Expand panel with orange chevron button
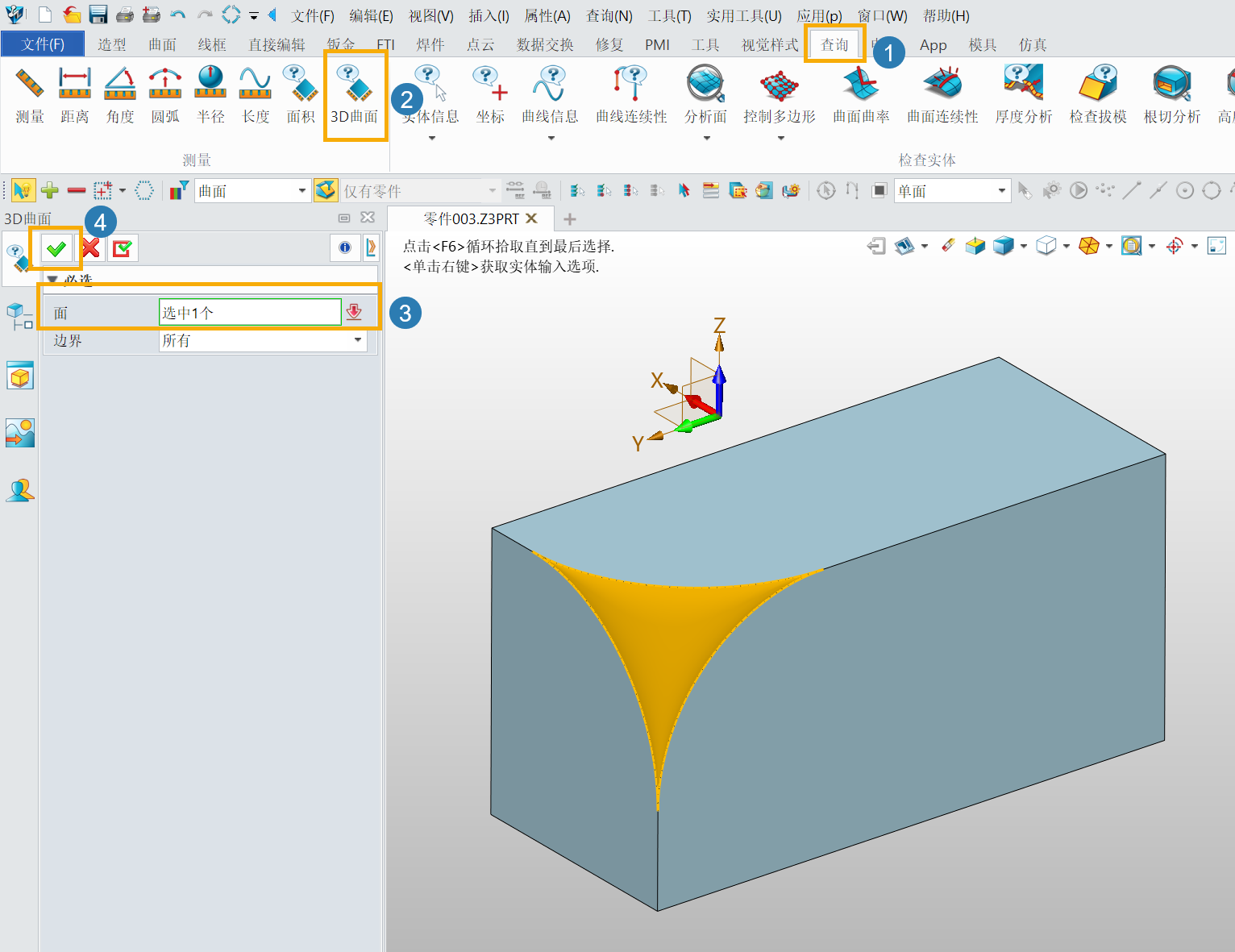This screenshot has height=952, width=1235. click(x=371, y=247)
